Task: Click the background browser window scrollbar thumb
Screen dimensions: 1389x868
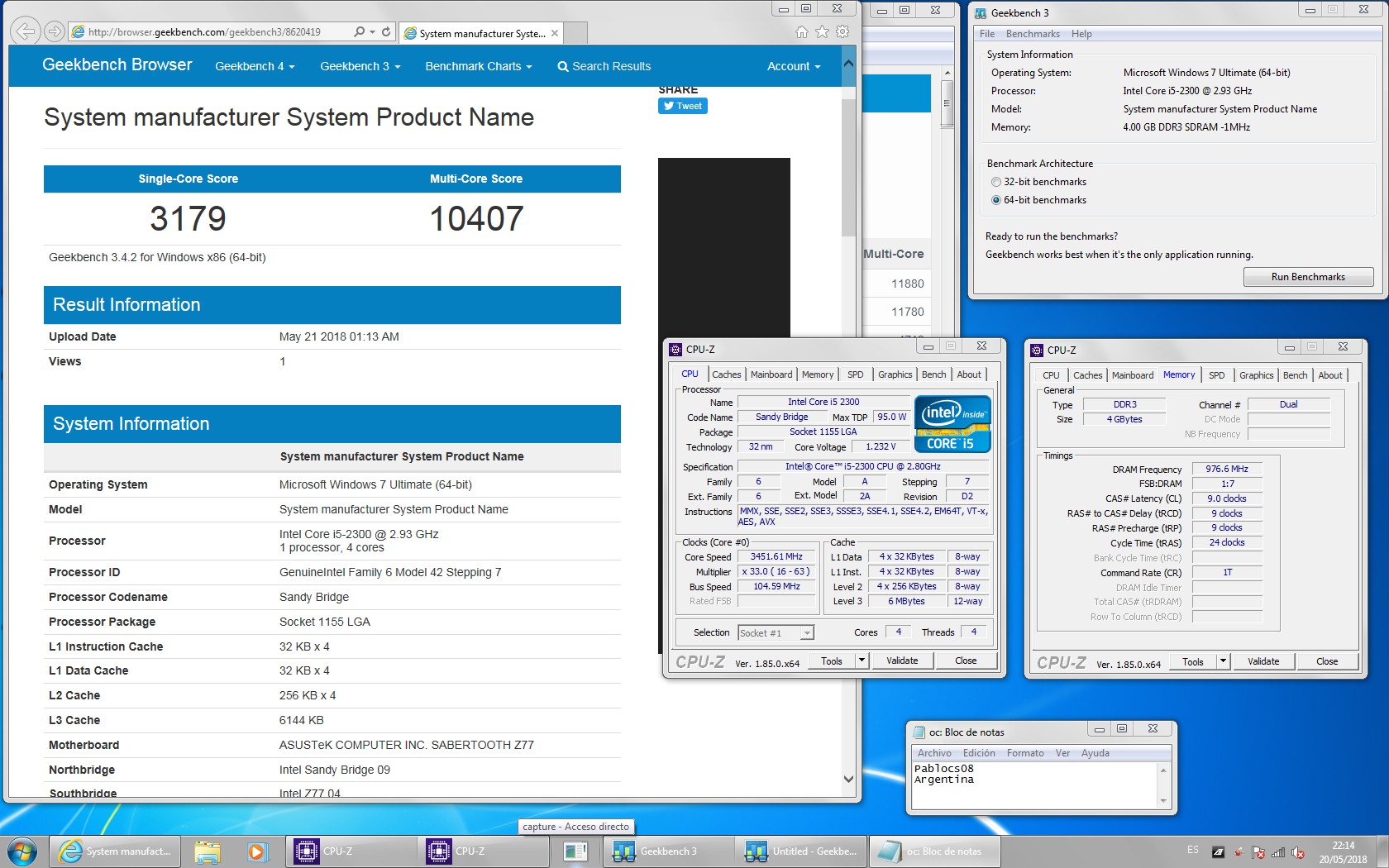Action: 947,106
